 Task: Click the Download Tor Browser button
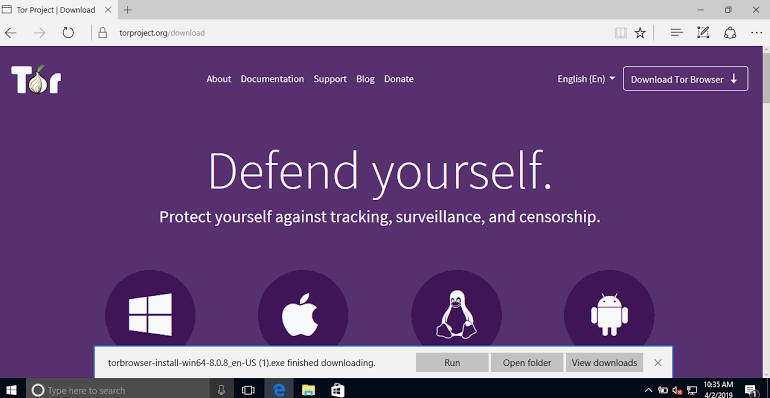click(x=686, y=79)
